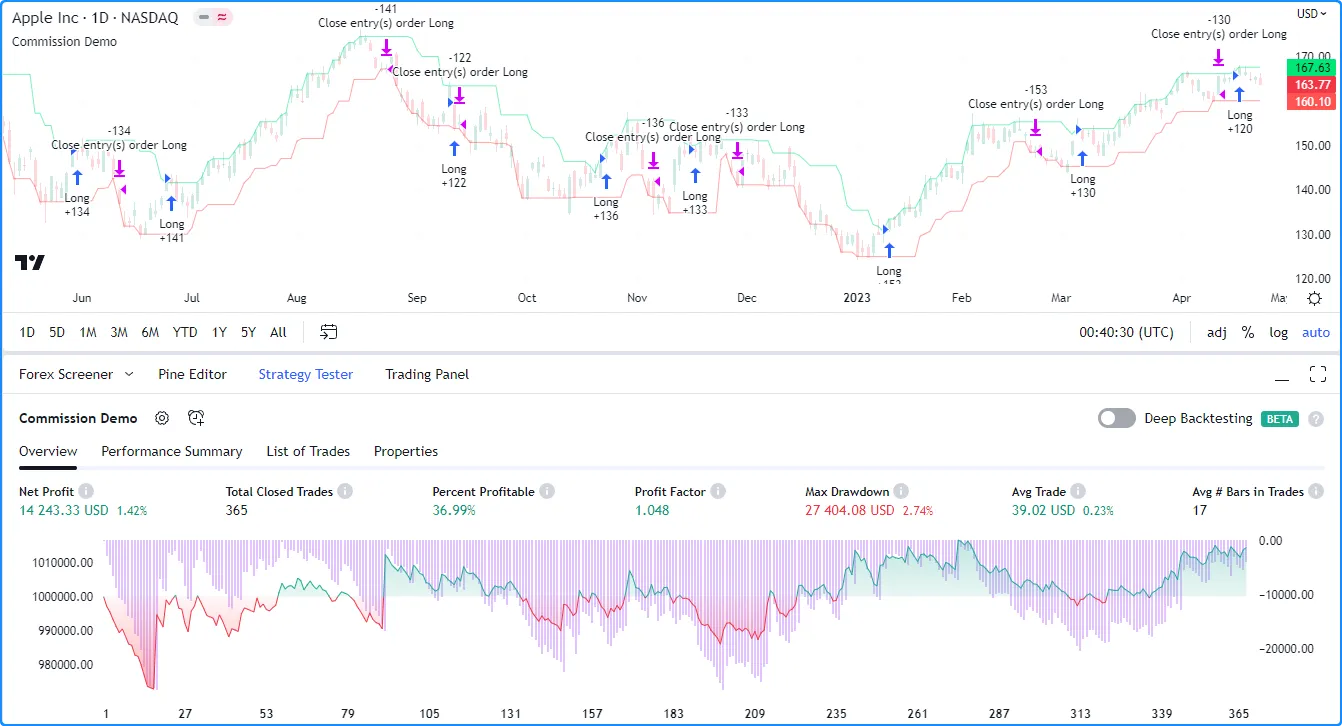This screenshot has height=726, width=1342.
Task: Select the 6M time range button
Action: [150, 332]
